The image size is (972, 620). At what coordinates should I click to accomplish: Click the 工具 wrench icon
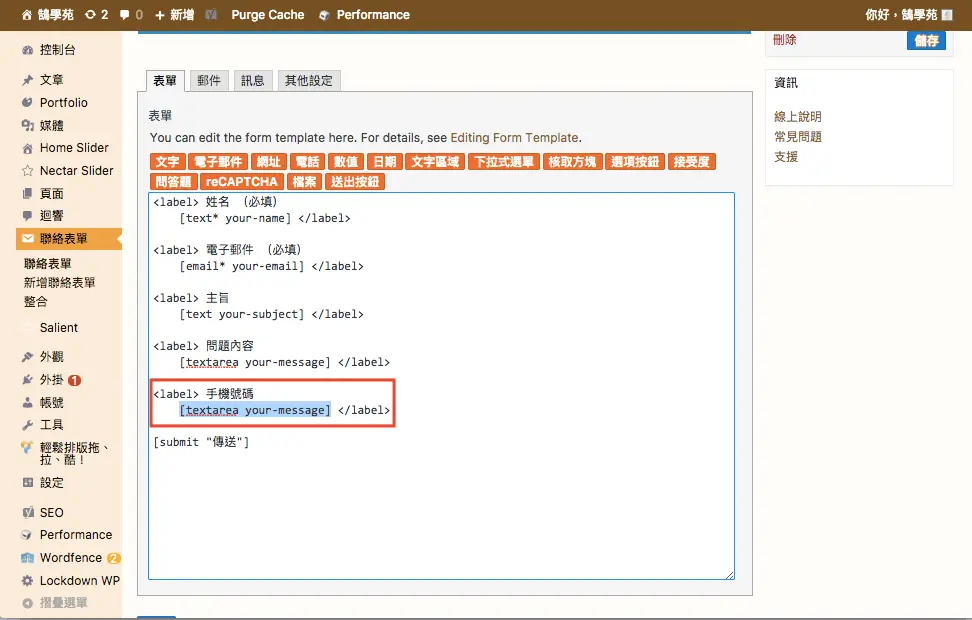click(27, 425)
